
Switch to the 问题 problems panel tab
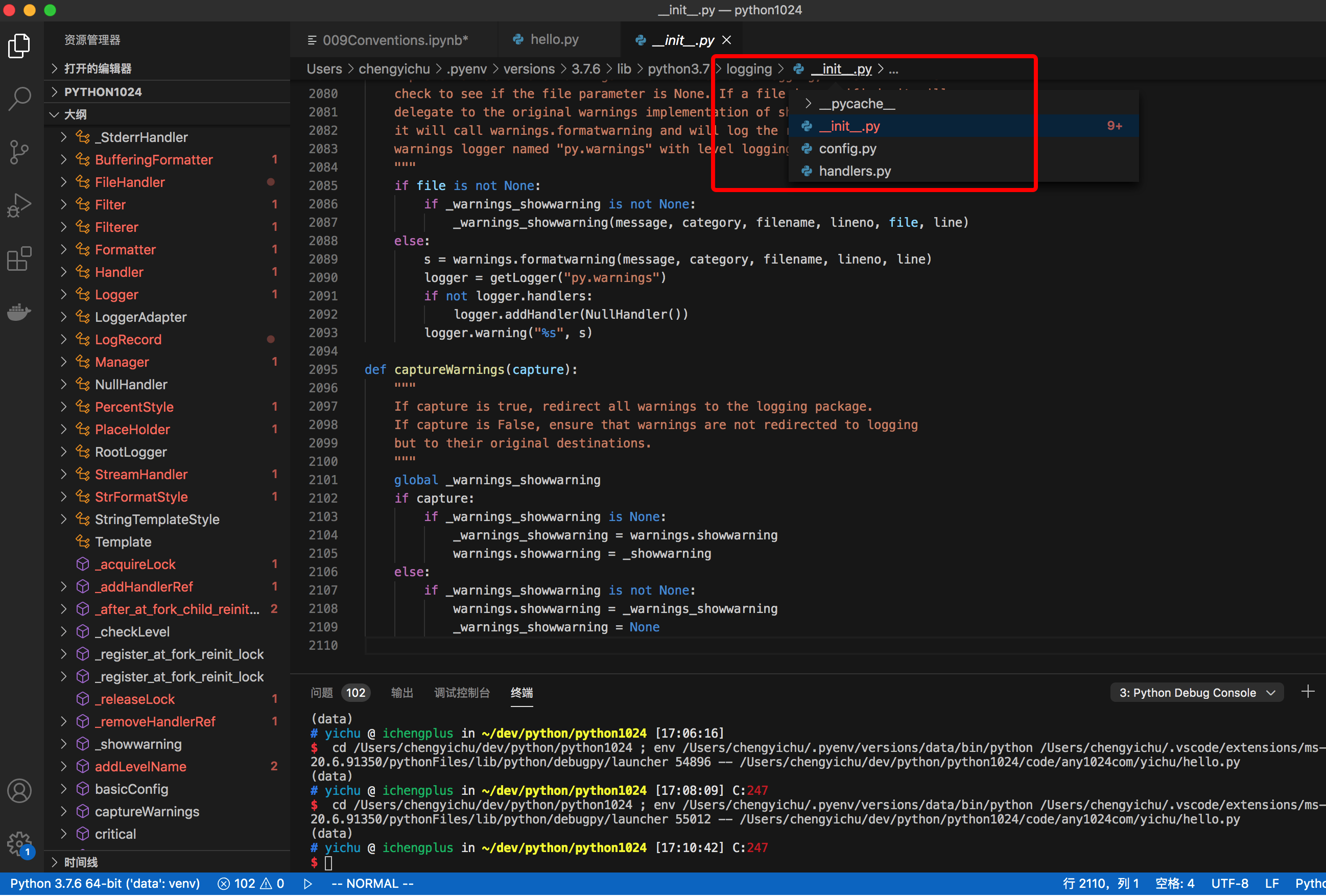point(322,692)
